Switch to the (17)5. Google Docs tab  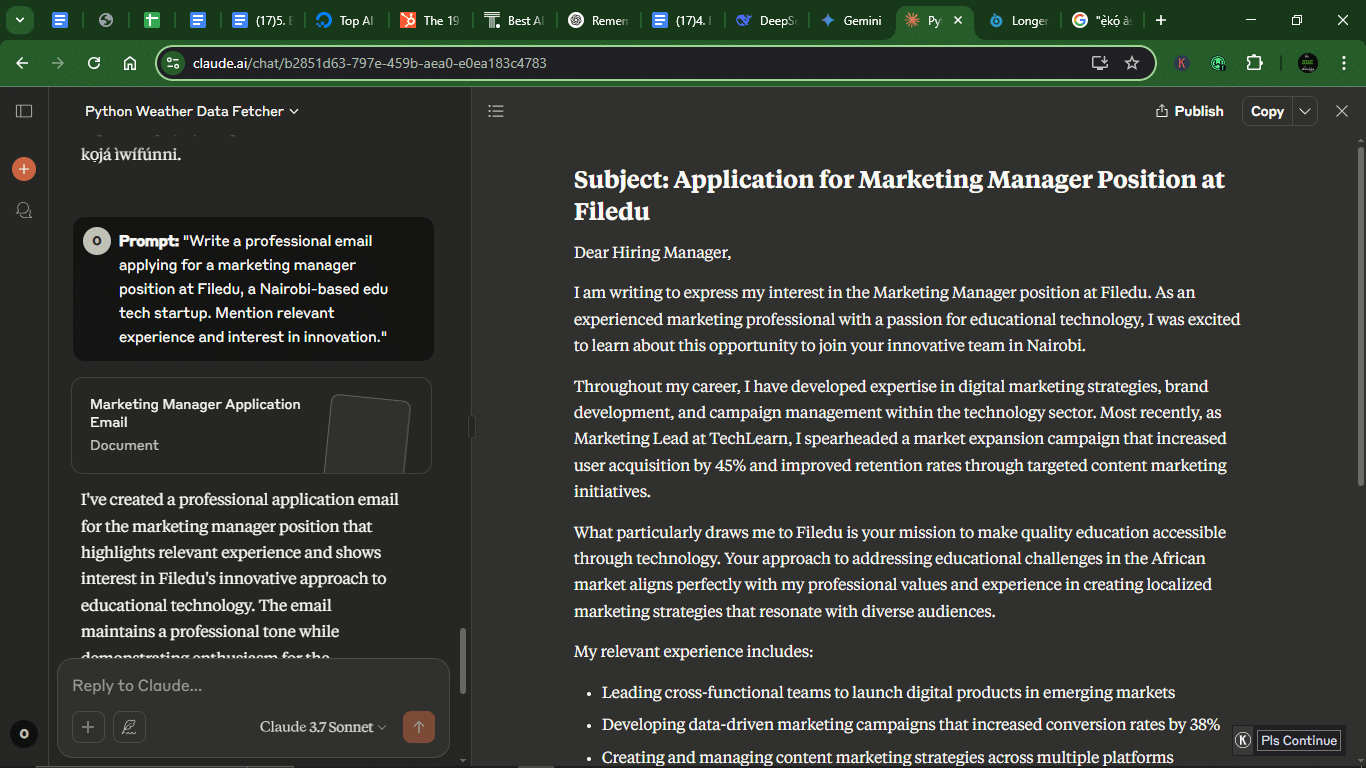click(263, 20)
